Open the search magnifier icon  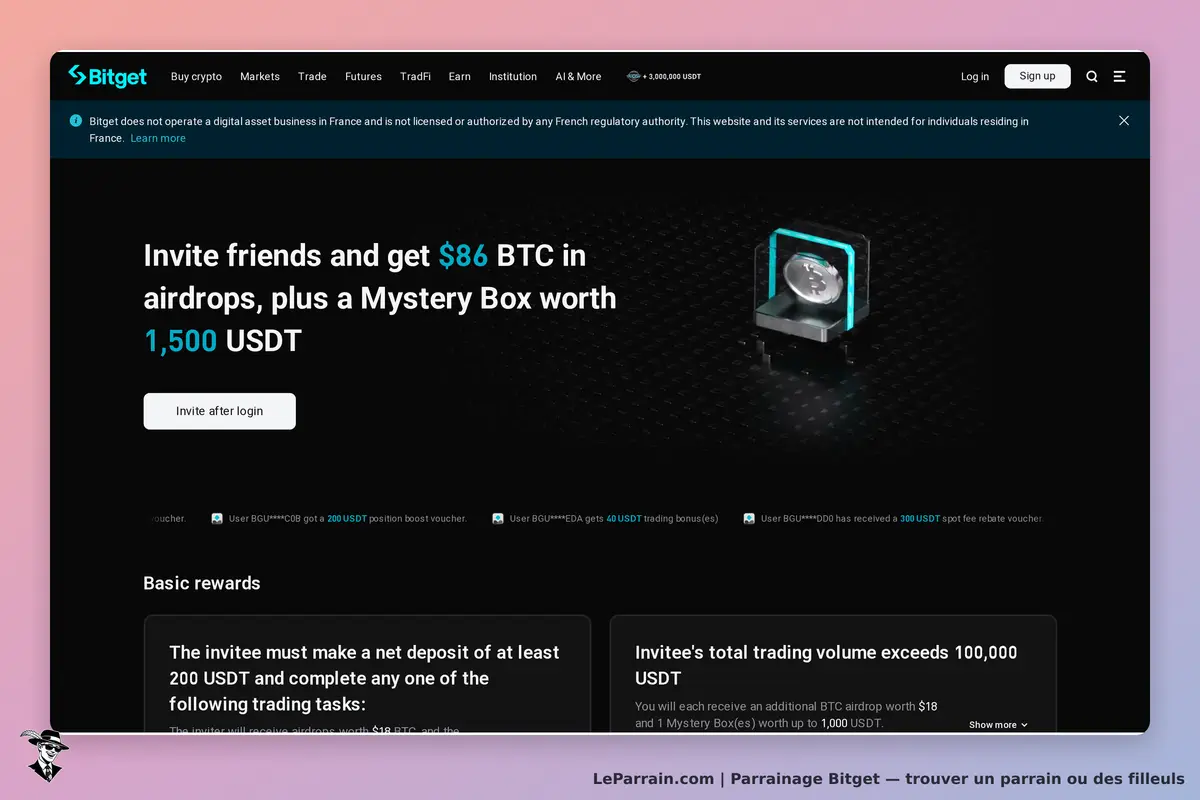pos(1092,76)
